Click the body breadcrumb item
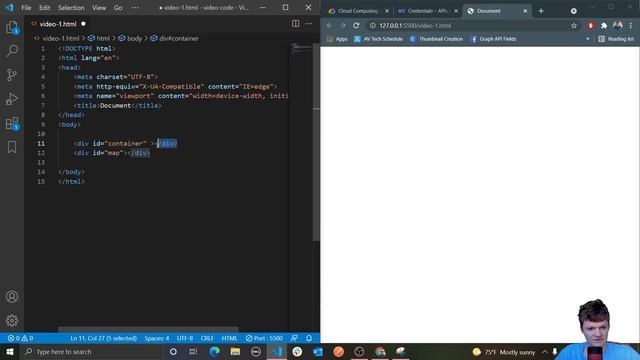The width and height of the screenshot is (640, 360). tap(130, 38)
